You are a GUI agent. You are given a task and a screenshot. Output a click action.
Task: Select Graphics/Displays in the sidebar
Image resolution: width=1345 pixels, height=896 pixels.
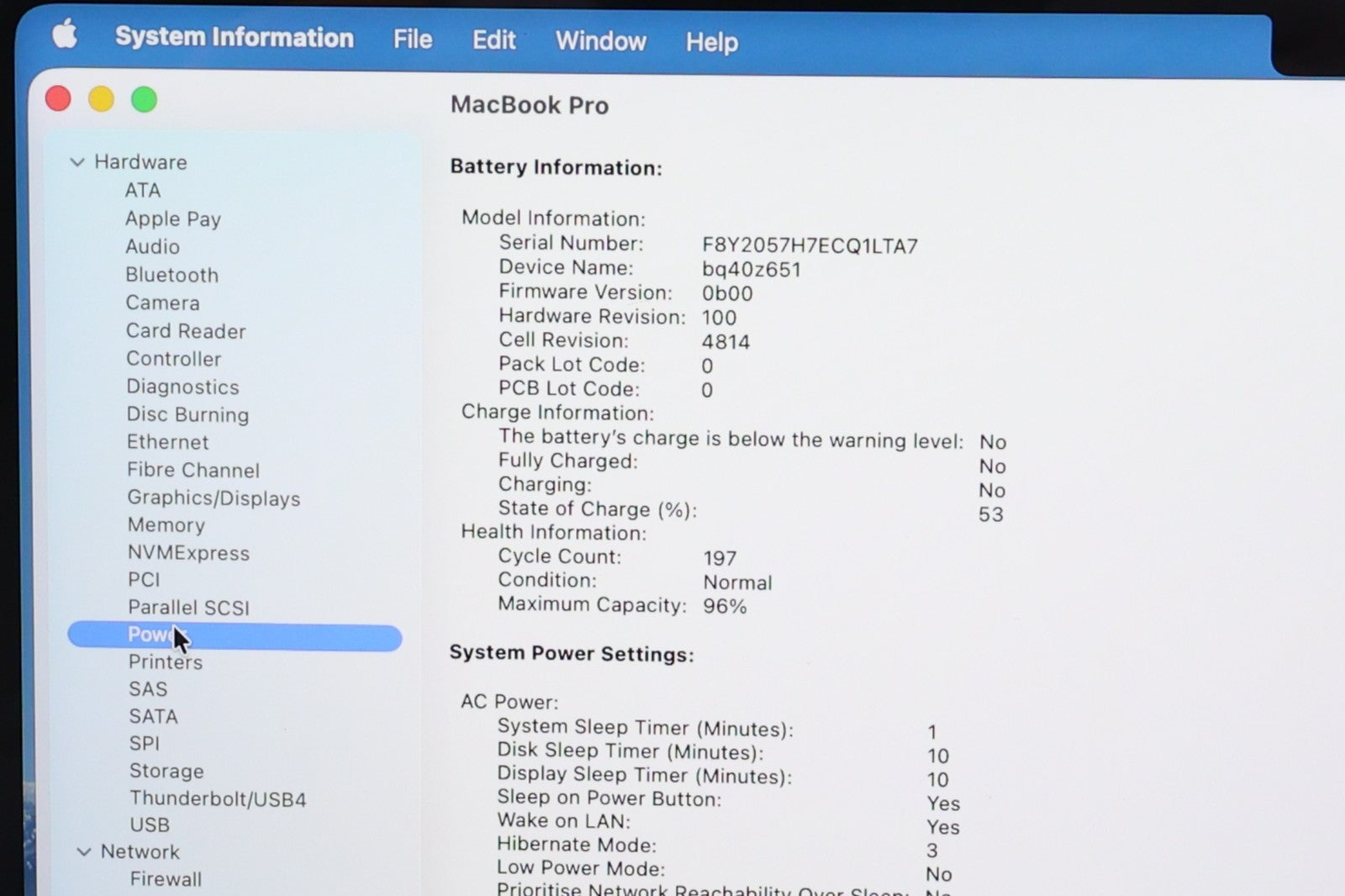(x=214, y=498)
